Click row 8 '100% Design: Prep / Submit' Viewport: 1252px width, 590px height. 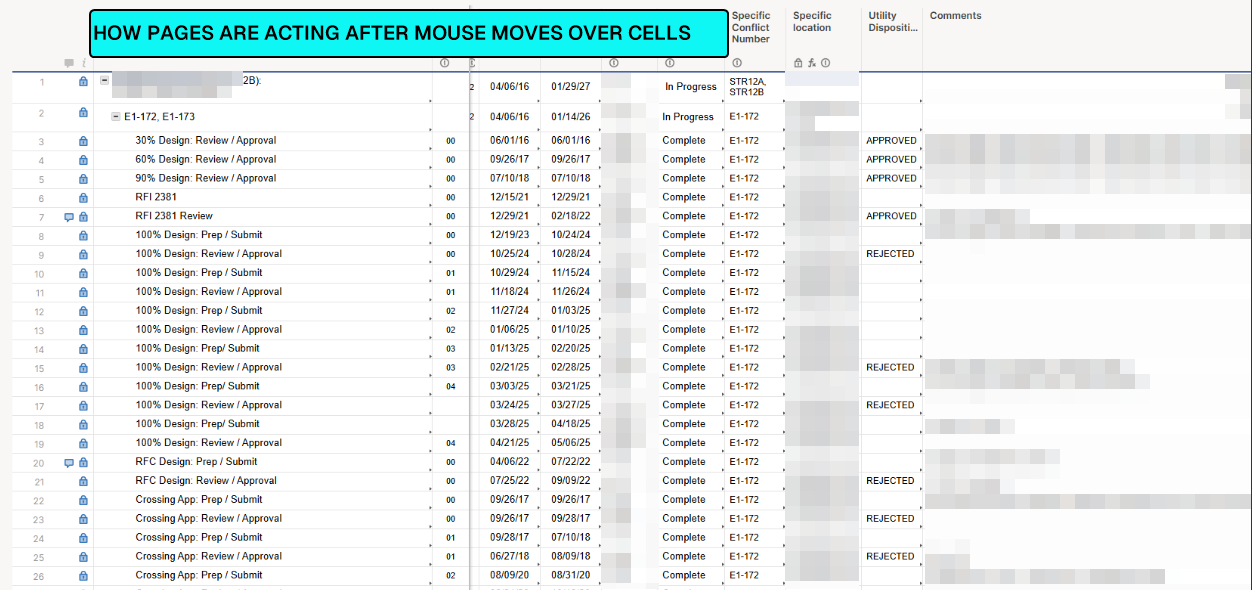tap(199, 235)
